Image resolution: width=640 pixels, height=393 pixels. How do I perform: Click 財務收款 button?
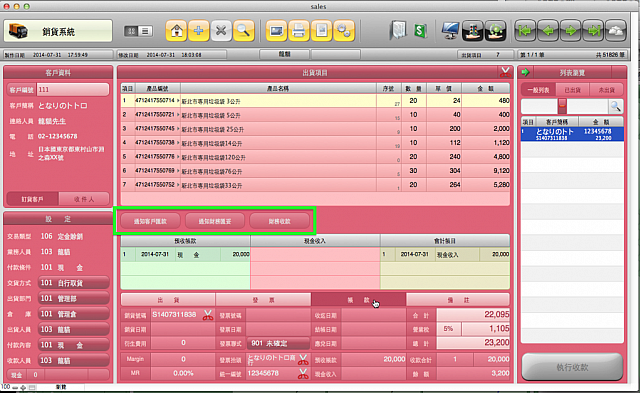point(280,221)
